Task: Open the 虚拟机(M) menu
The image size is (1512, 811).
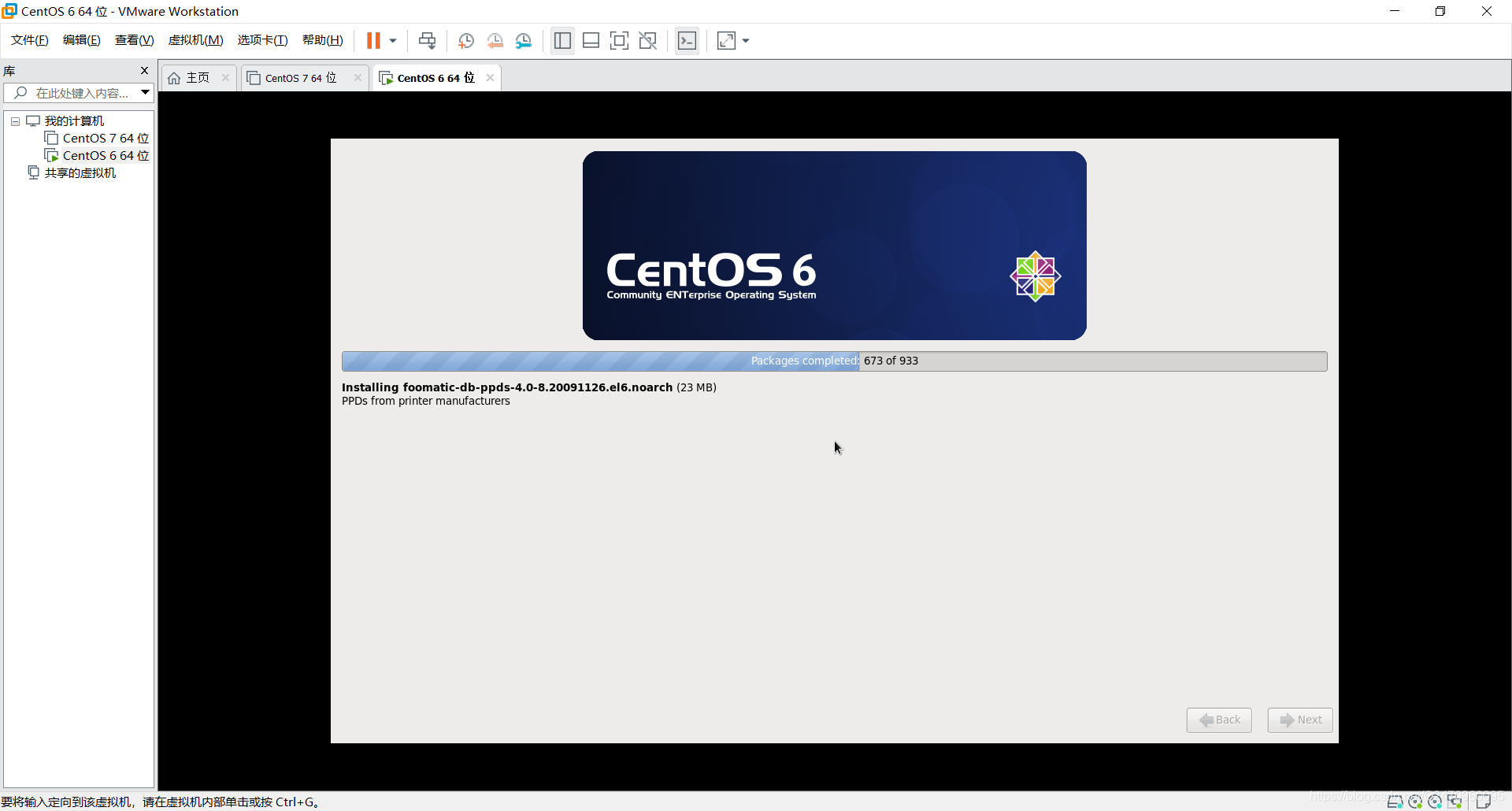Action: click(196, 40)
